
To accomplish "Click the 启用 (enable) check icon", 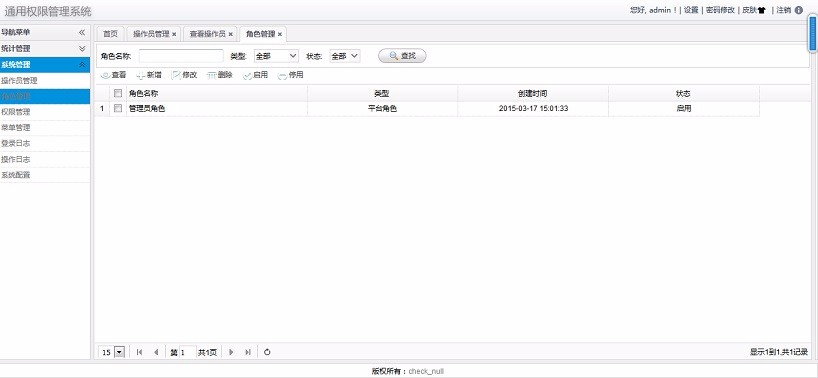I will [x=247, y=76].
